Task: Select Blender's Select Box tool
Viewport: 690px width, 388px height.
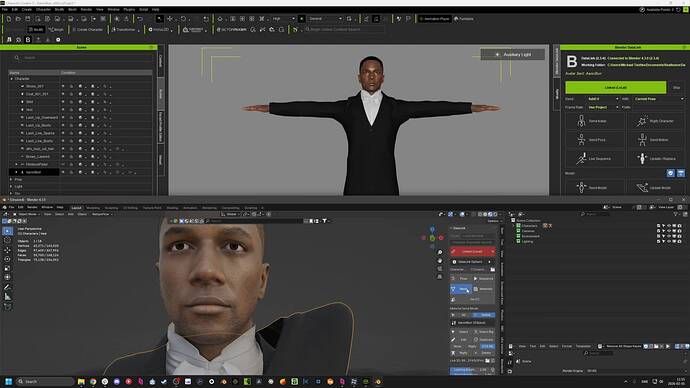Action: click(7, 231)
